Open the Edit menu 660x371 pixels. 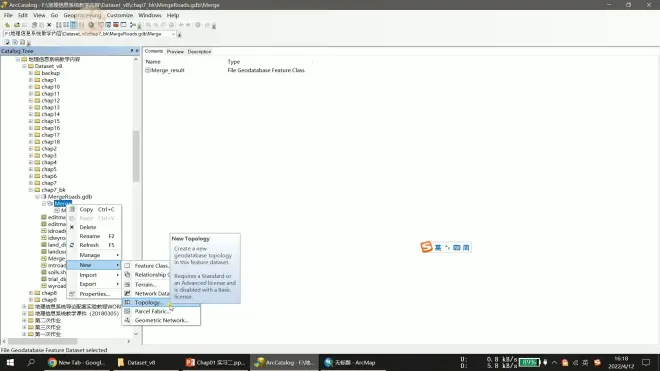click(23, 15)
